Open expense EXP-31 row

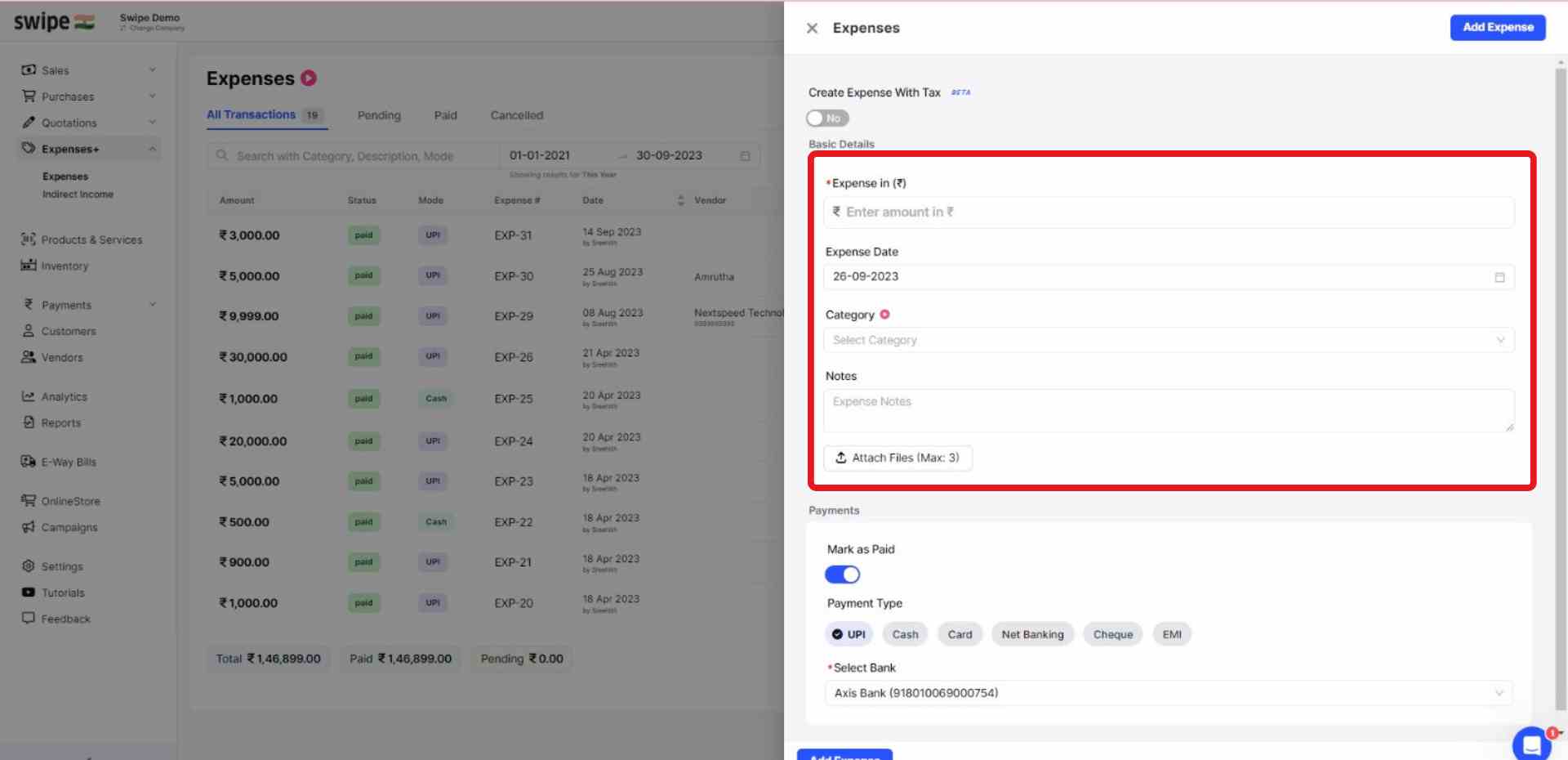(494, 235)
